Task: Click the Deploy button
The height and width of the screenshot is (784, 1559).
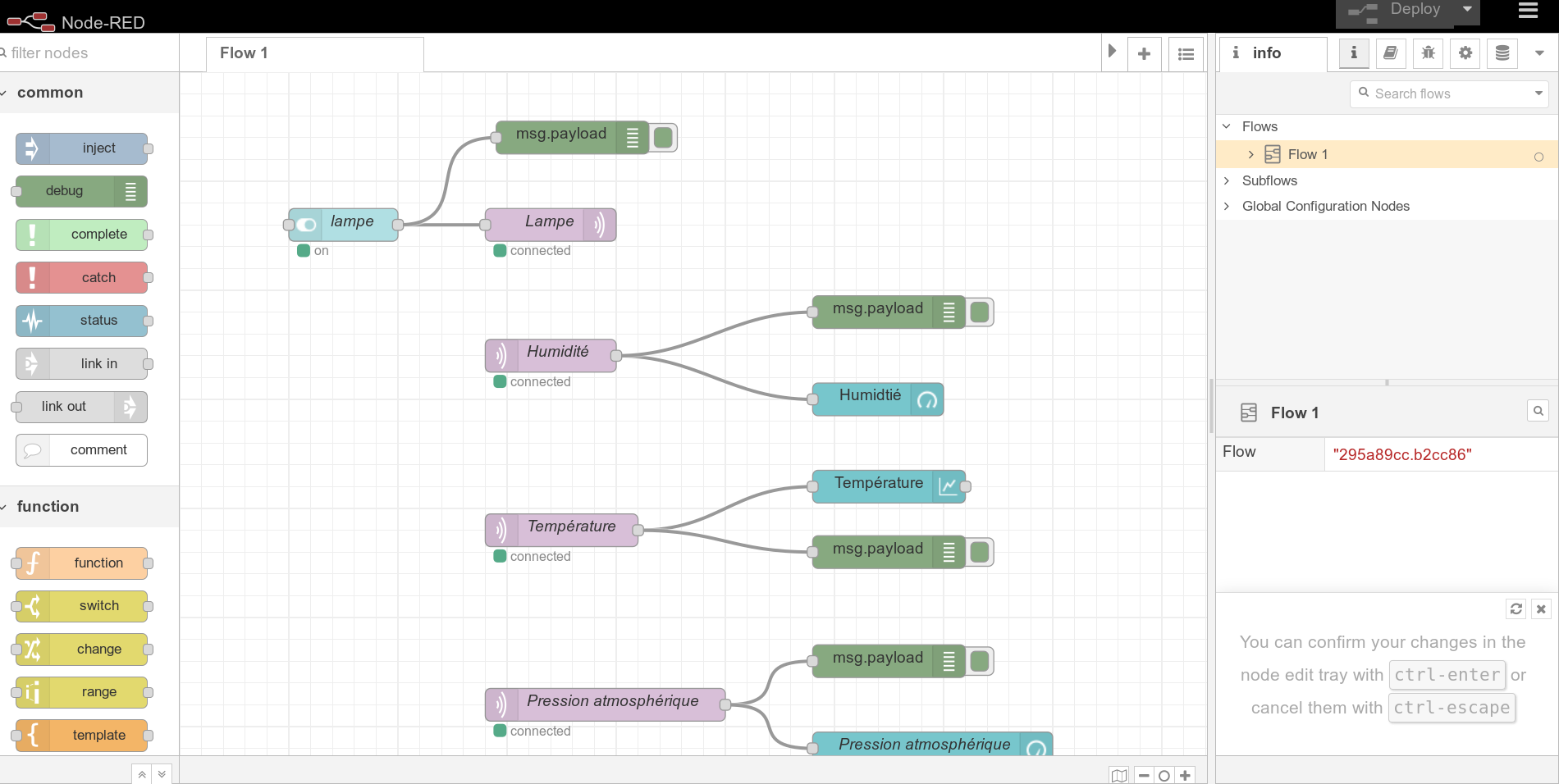Action: [x=1395, y=11]
